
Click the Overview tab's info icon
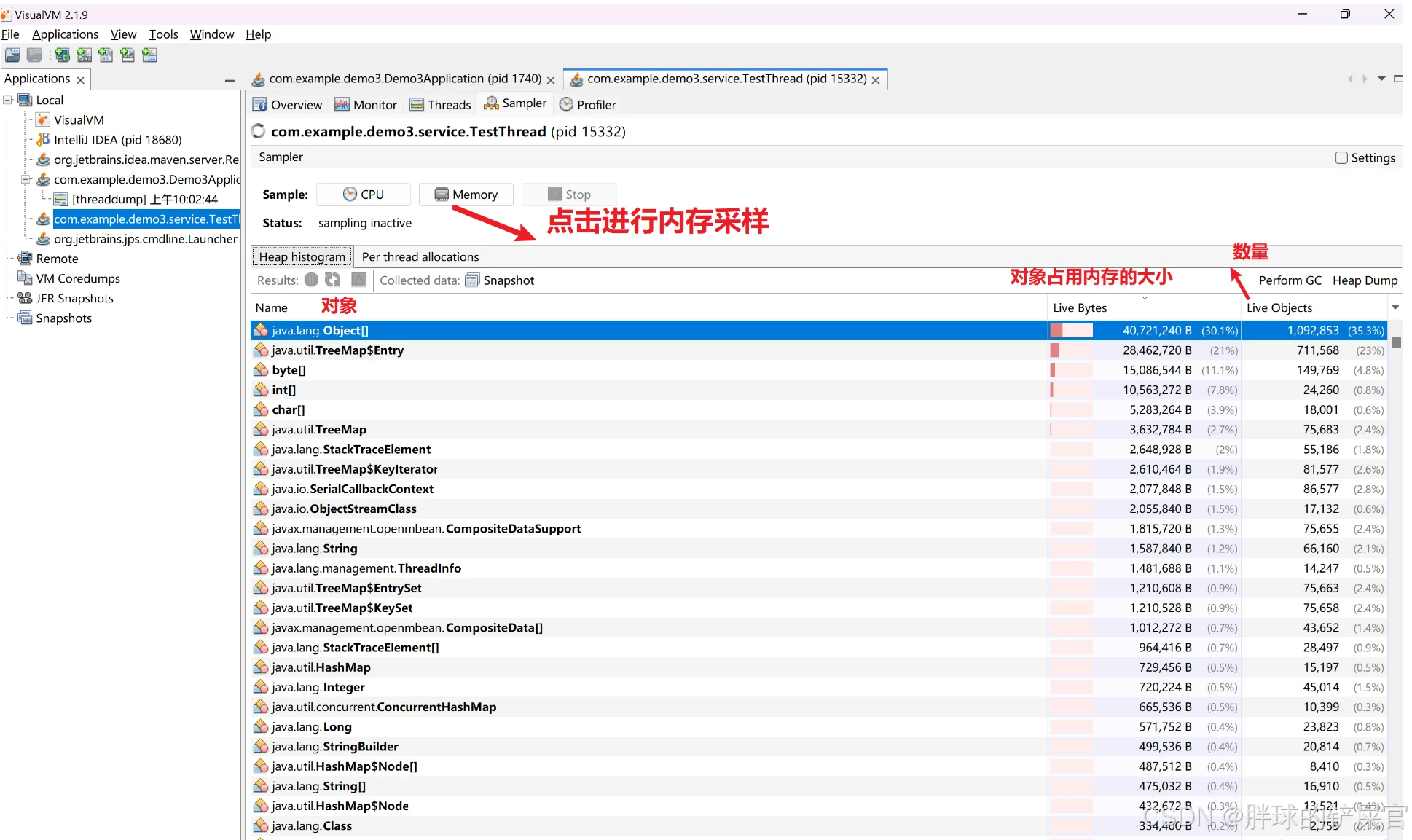point(259,105)
